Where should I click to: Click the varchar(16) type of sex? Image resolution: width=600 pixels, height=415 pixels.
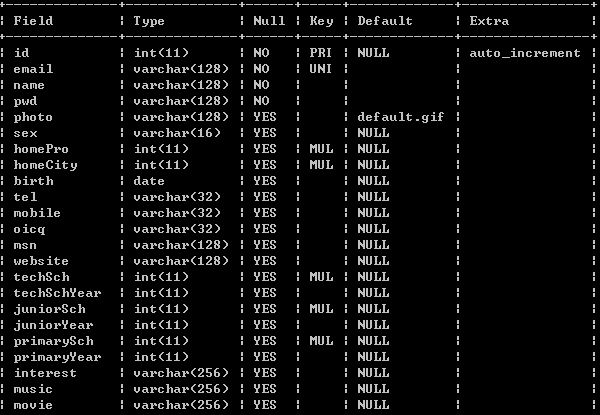click(177, 133)
